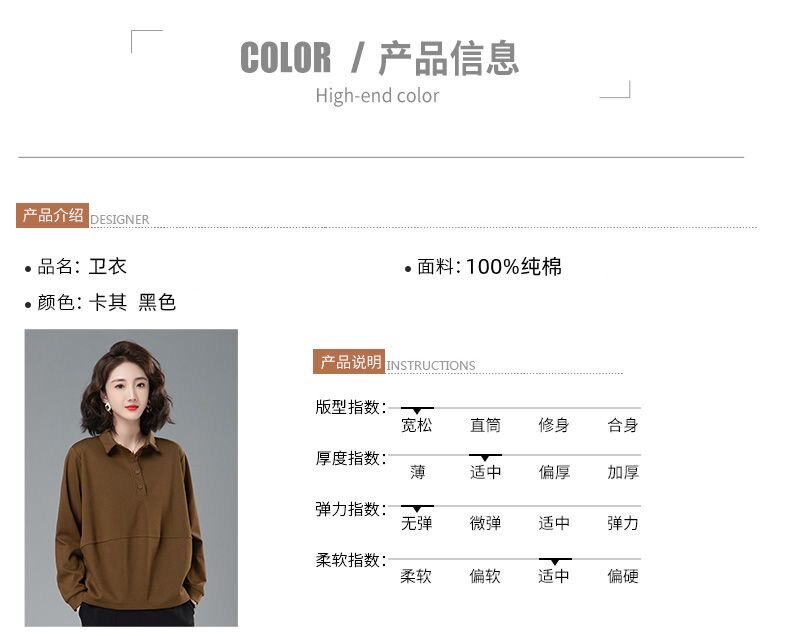790x636 pixels.
Task: Click the 适中 softness indicator marker
Action: 555,561
